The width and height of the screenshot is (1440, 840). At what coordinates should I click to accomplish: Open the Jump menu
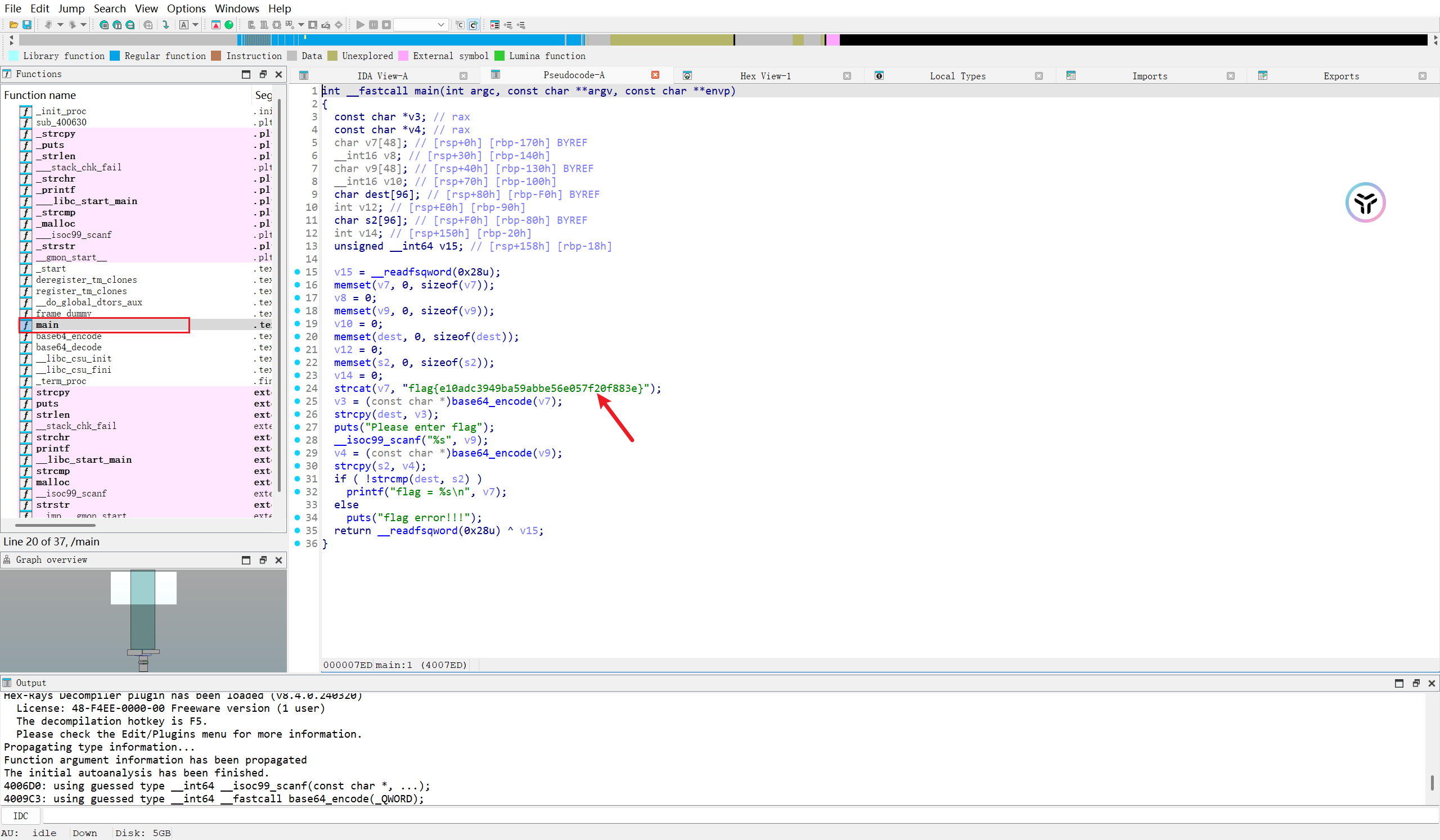71,8
